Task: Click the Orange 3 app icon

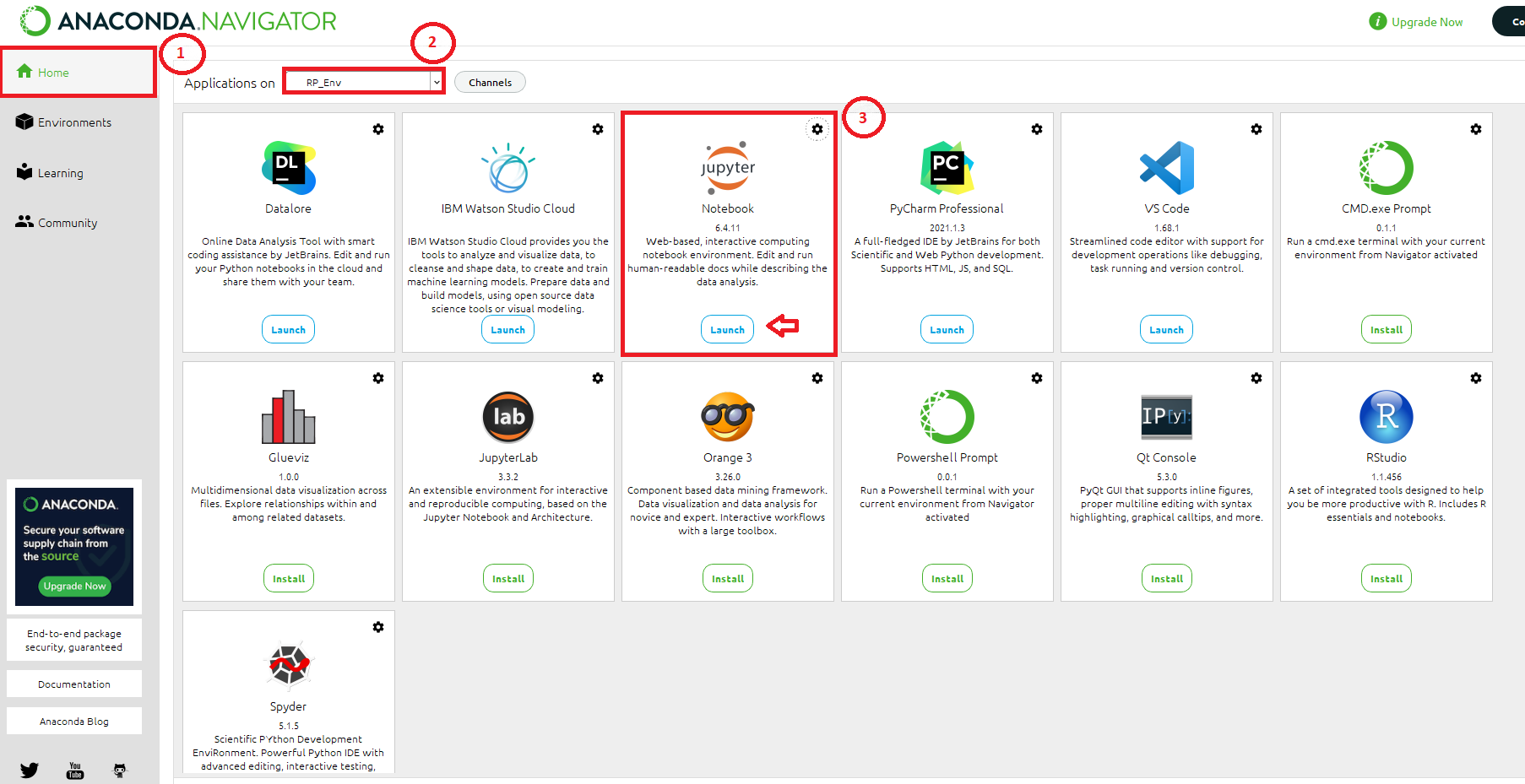Action: click(727, 416)
